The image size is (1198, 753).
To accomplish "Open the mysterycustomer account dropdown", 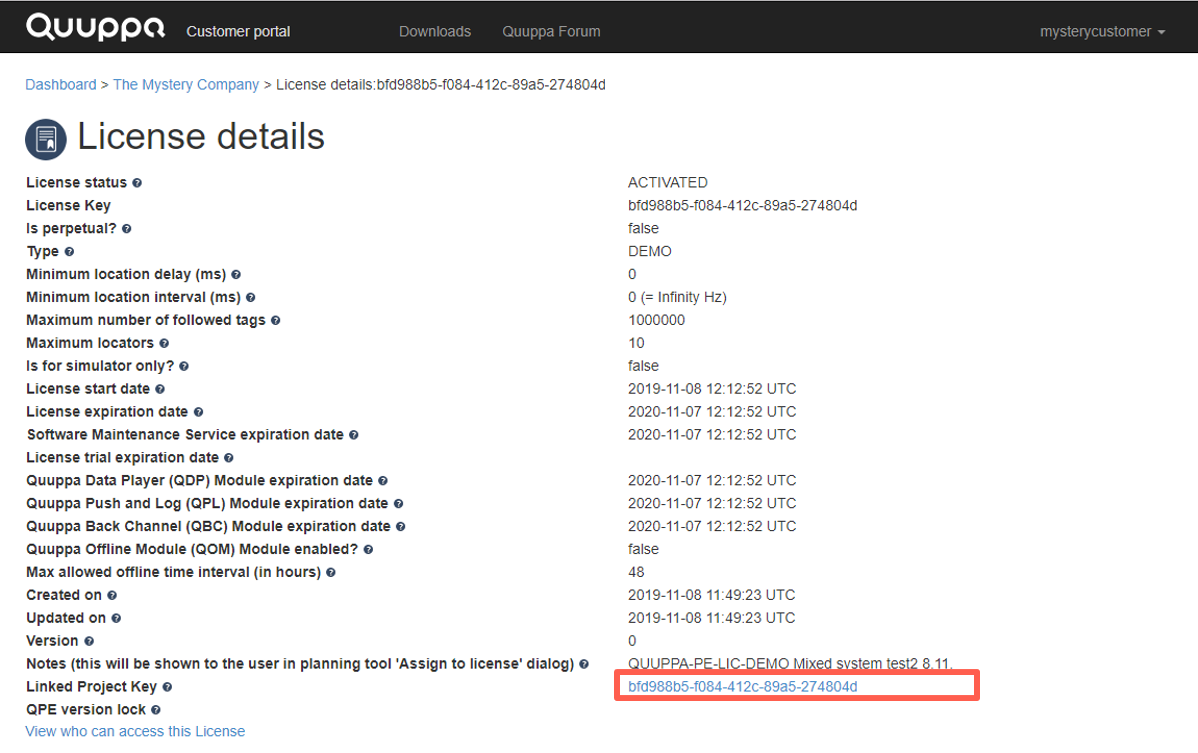I will [x=1102, y=31].
